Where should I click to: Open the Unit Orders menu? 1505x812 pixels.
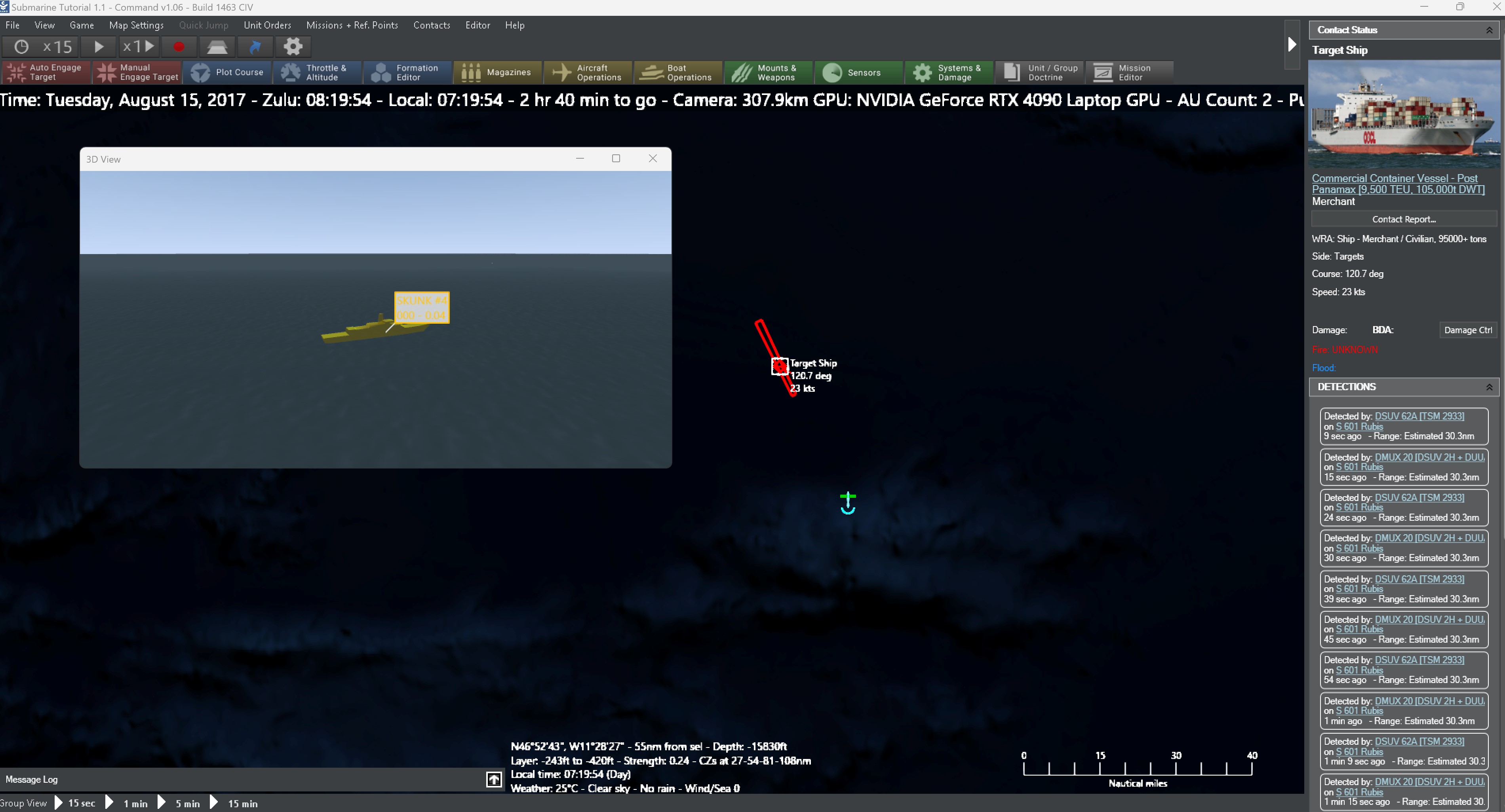(x=267, y=25)
